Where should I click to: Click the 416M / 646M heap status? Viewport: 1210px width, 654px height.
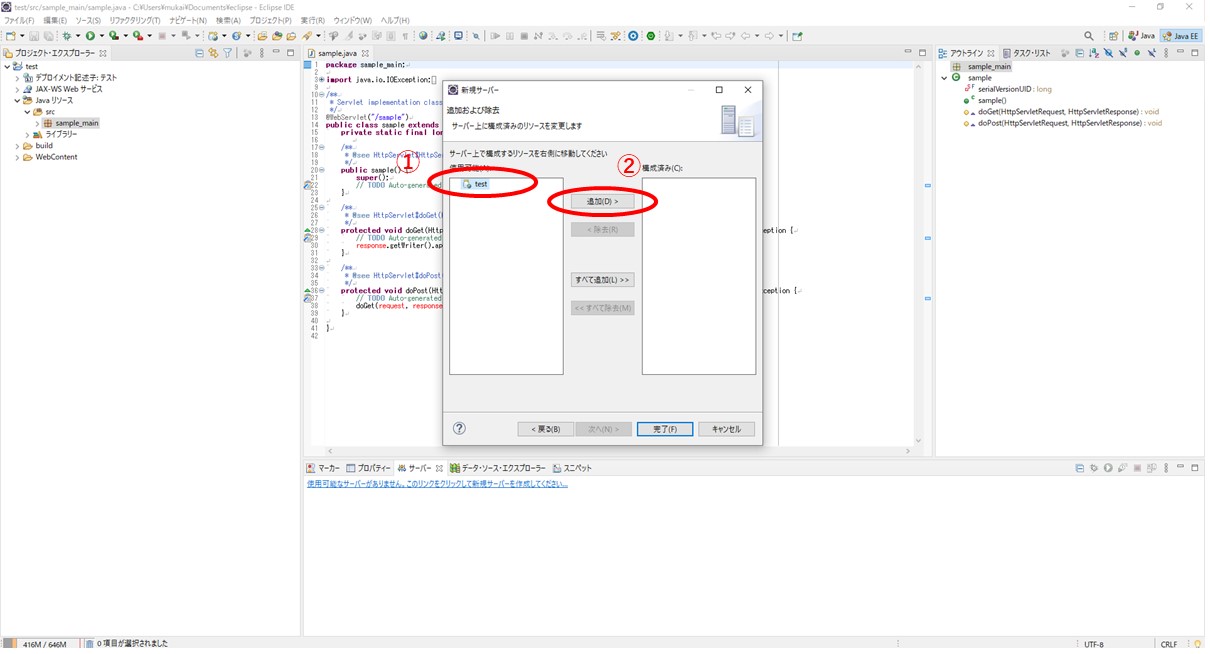[x=43, y=644]
